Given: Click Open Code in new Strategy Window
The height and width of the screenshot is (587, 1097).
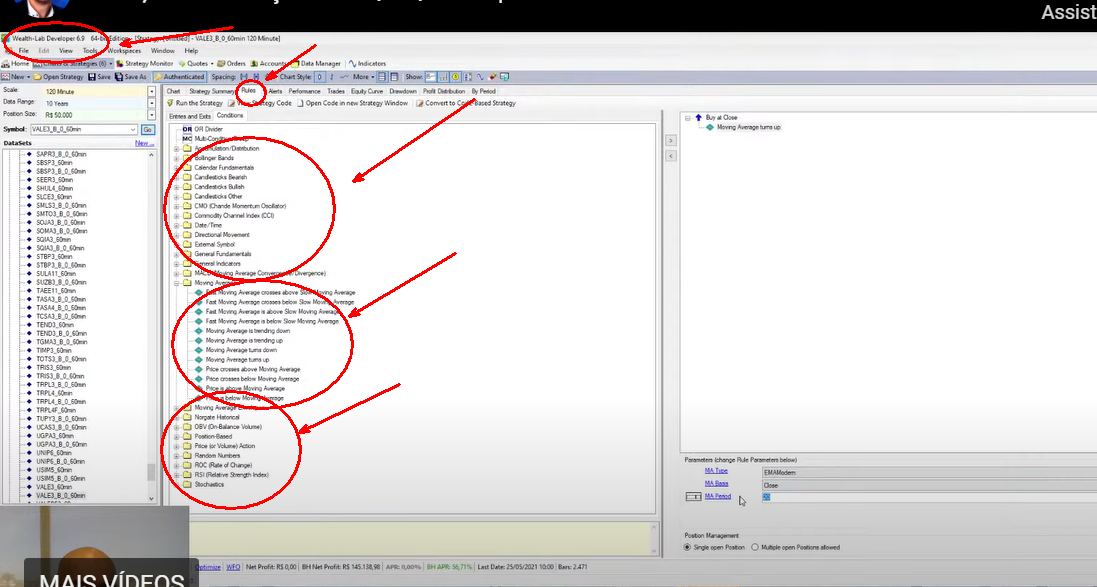Looking at the screenshot, I should tap(352, 103).
